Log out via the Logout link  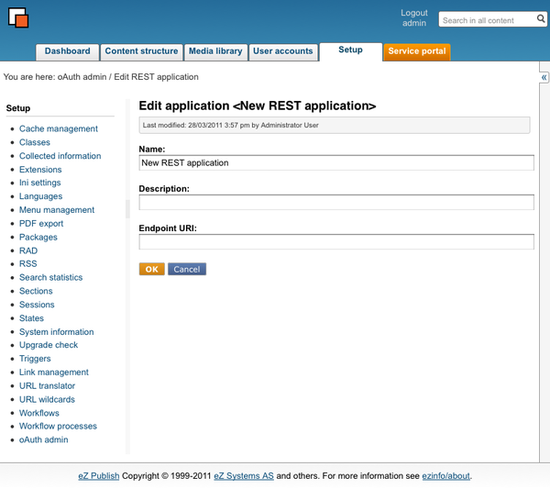point(414,13)
